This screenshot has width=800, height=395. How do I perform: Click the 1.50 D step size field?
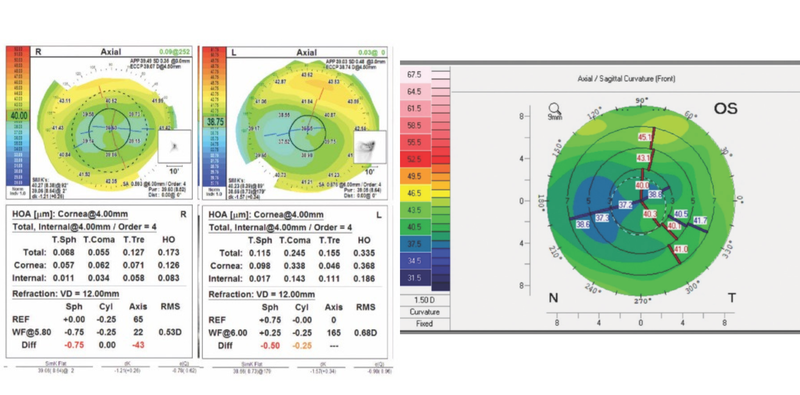(x=425, y=300)
